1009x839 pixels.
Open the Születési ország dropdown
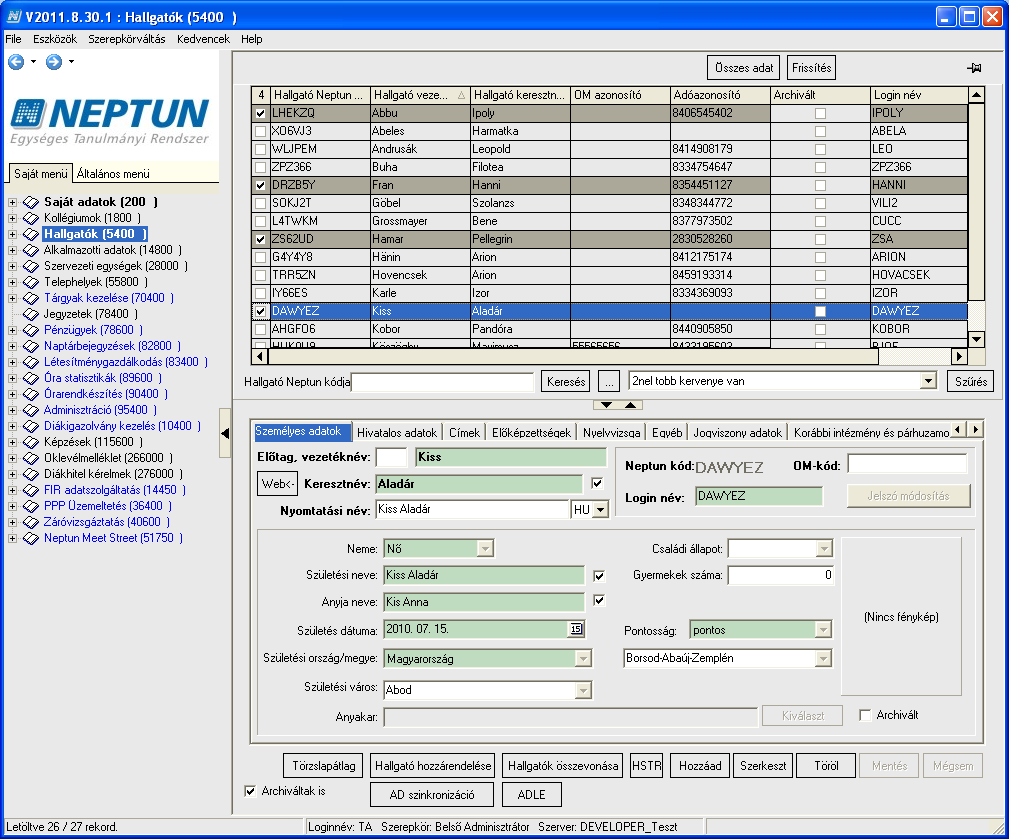pos(583,658)
